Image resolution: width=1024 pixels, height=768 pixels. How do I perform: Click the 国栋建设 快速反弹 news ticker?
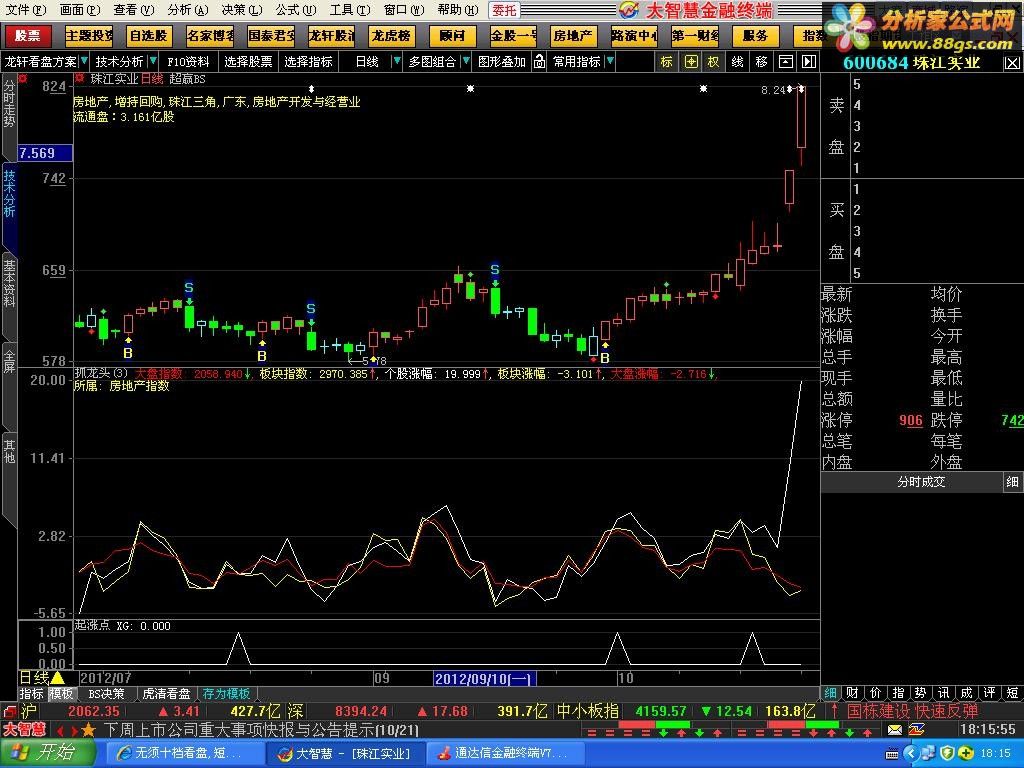pos(912,711)
